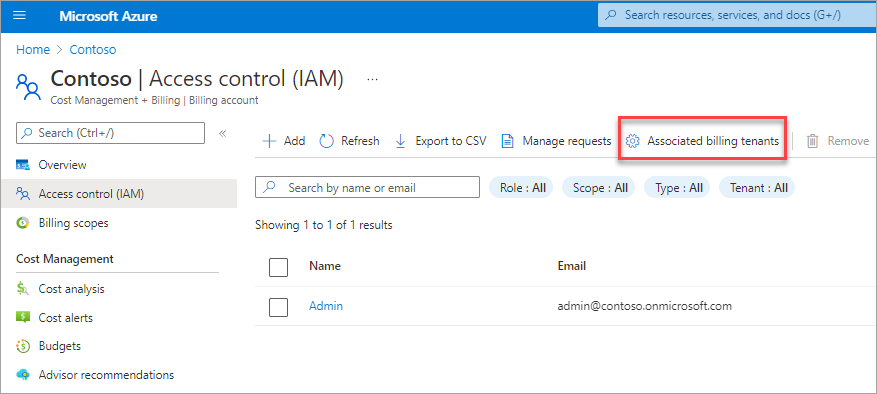Open the Role : All filter
This screenshot has height=394, width=877.
521,187
